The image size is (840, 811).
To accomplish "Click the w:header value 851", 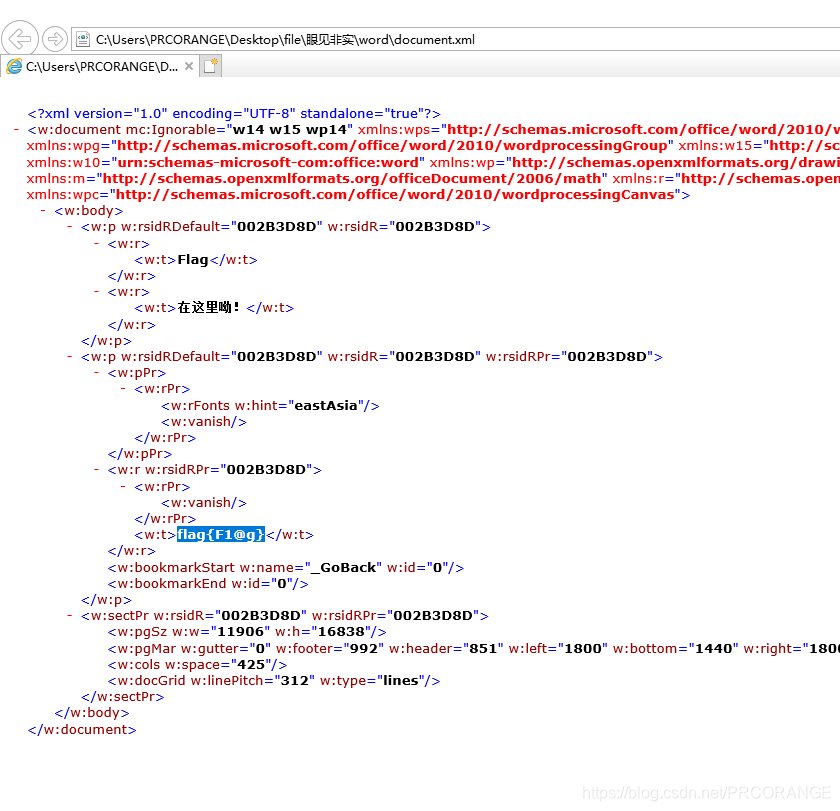I will (x=483, y=648).
